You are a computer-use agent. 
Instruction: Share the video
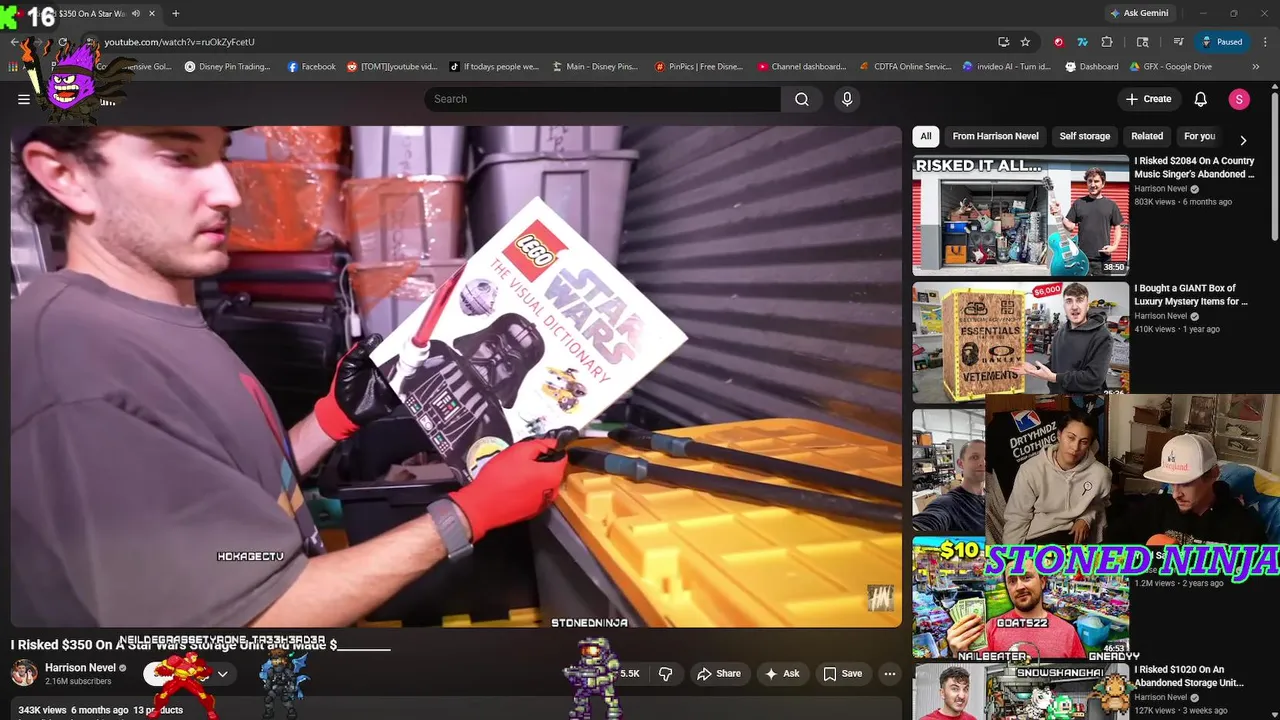tap(719, 674)
